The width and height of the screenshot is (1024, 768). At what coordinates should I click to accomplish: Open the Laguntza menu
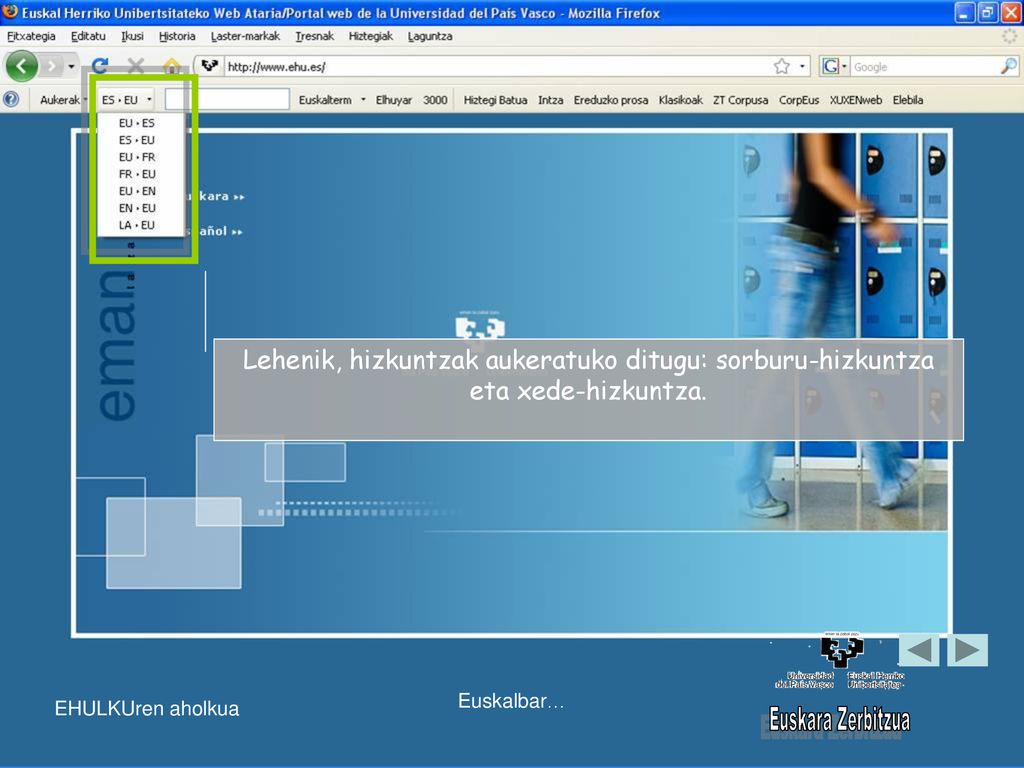[x=430, y=36]
